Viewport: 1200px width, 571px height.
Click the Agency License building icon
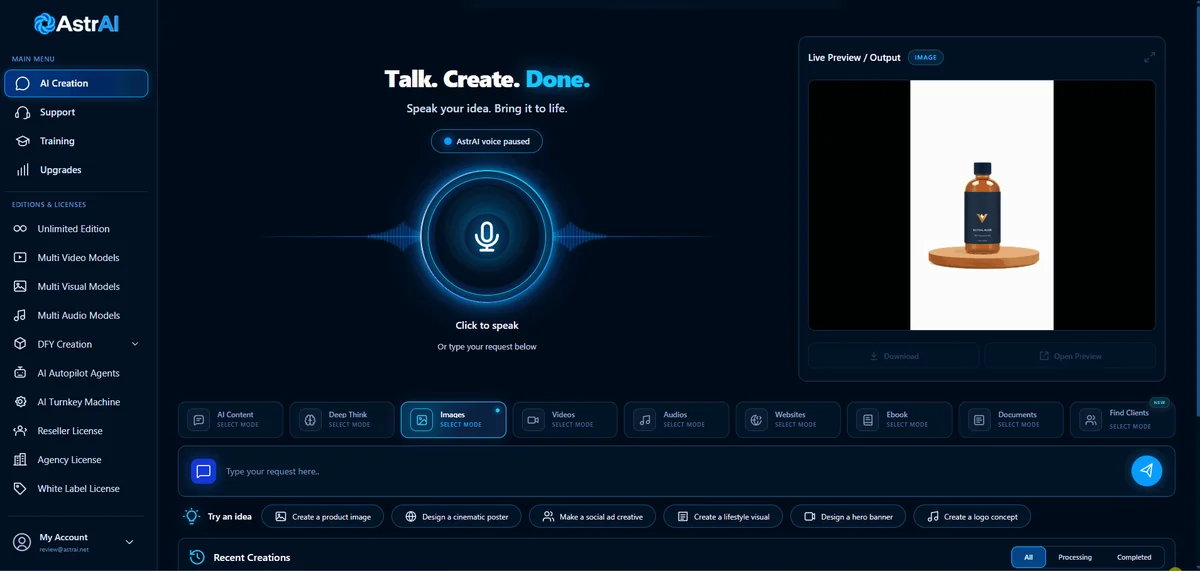tap(20, 460)
